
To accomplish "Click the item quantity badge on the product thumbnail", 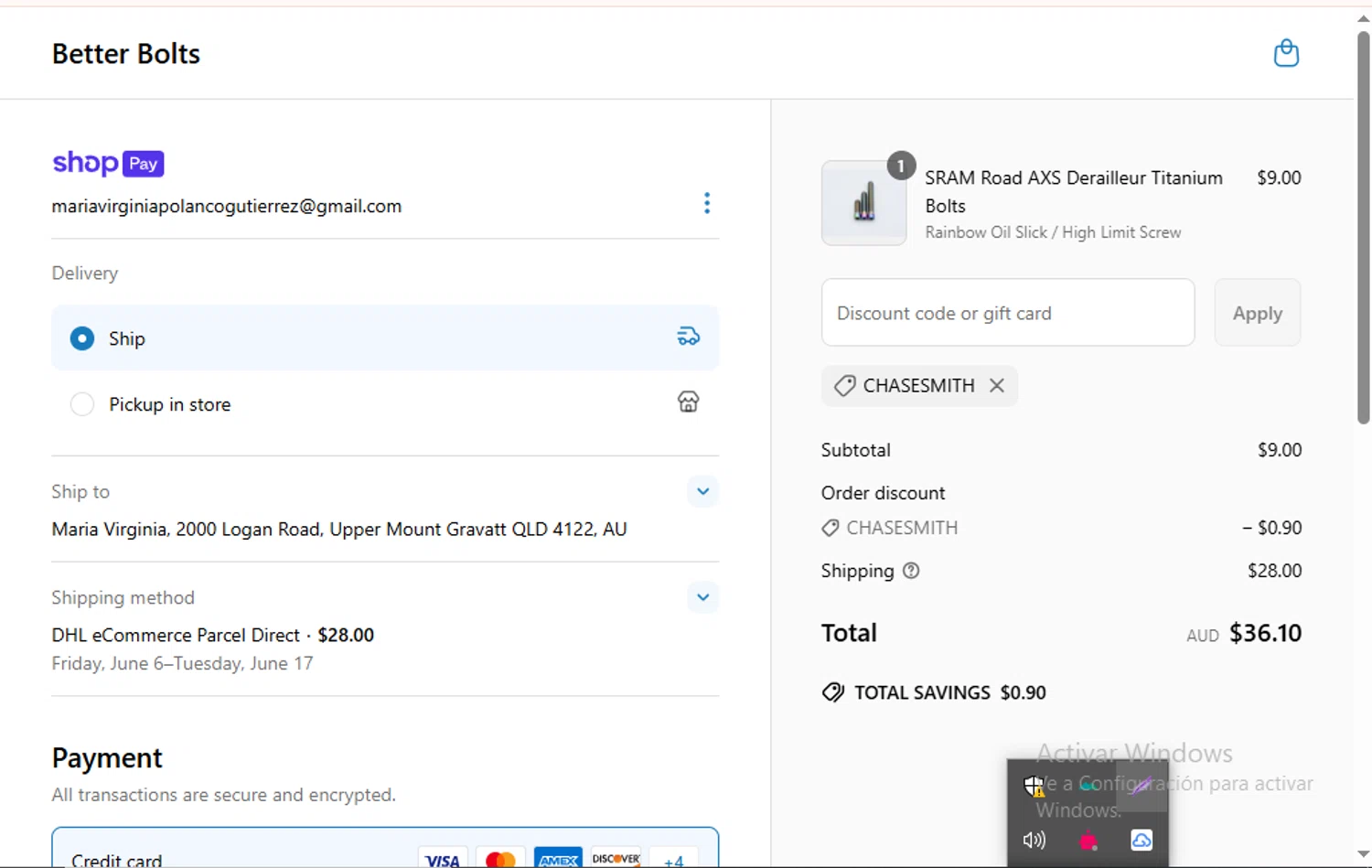I will [x=901, y=166].
